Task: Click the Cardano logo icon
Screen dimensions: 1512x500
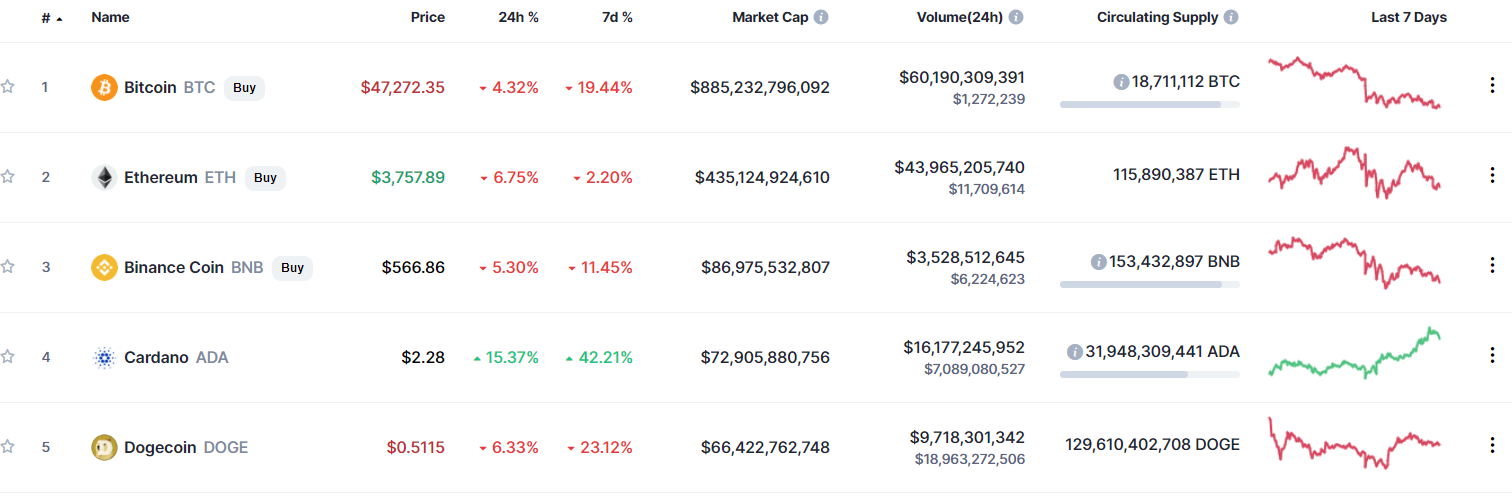Action: [104, 357]
